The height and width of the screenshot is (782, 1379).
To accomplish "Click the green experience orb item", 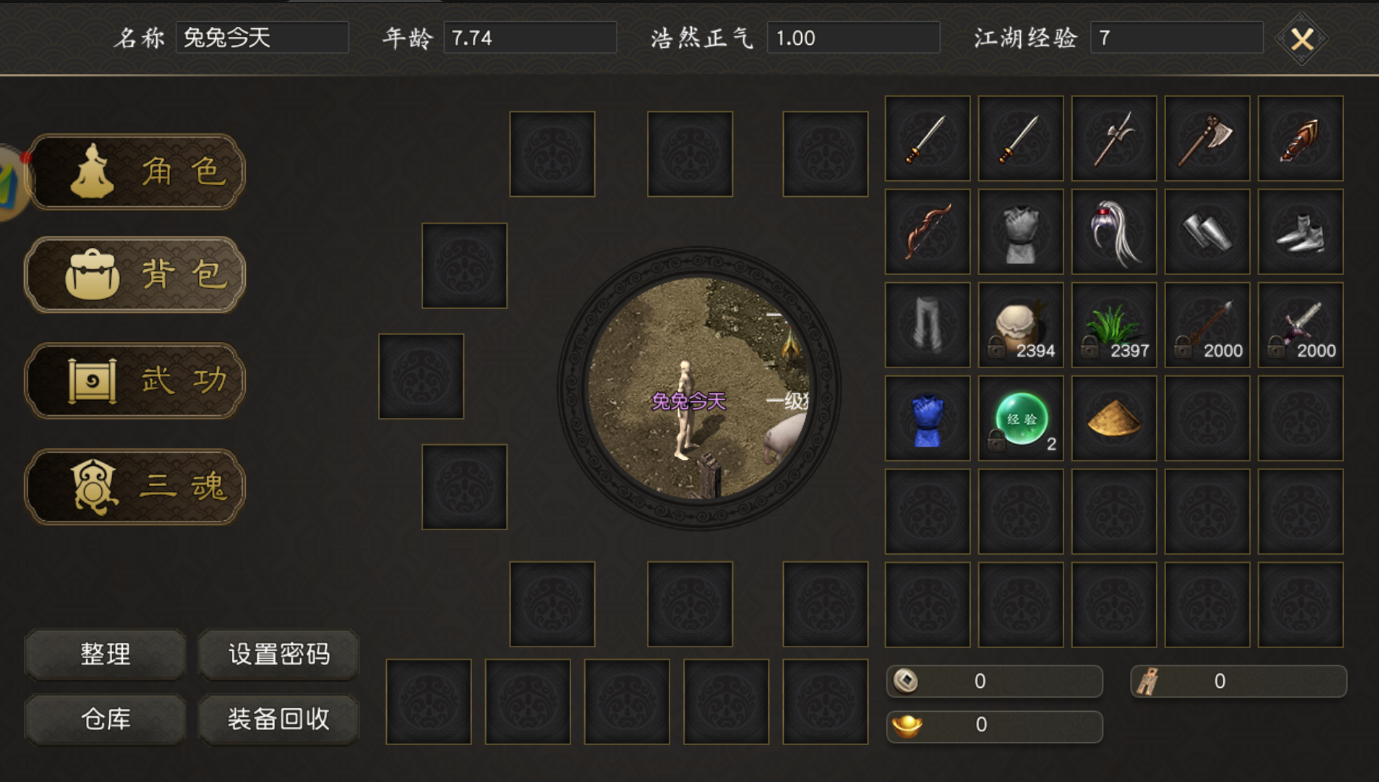I will tap(1021, 418).
